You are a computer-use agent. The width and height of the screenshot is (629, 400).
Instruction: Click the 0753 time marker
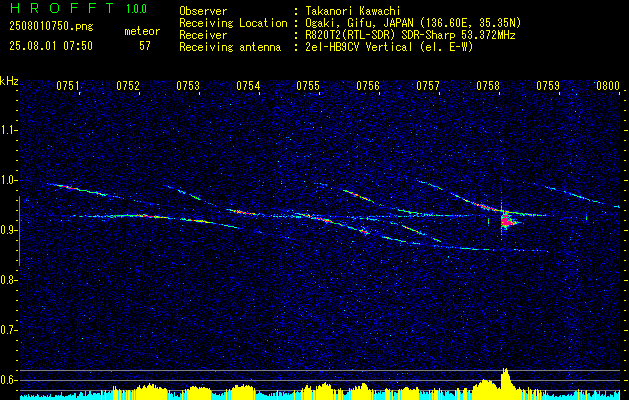[188, 86]
